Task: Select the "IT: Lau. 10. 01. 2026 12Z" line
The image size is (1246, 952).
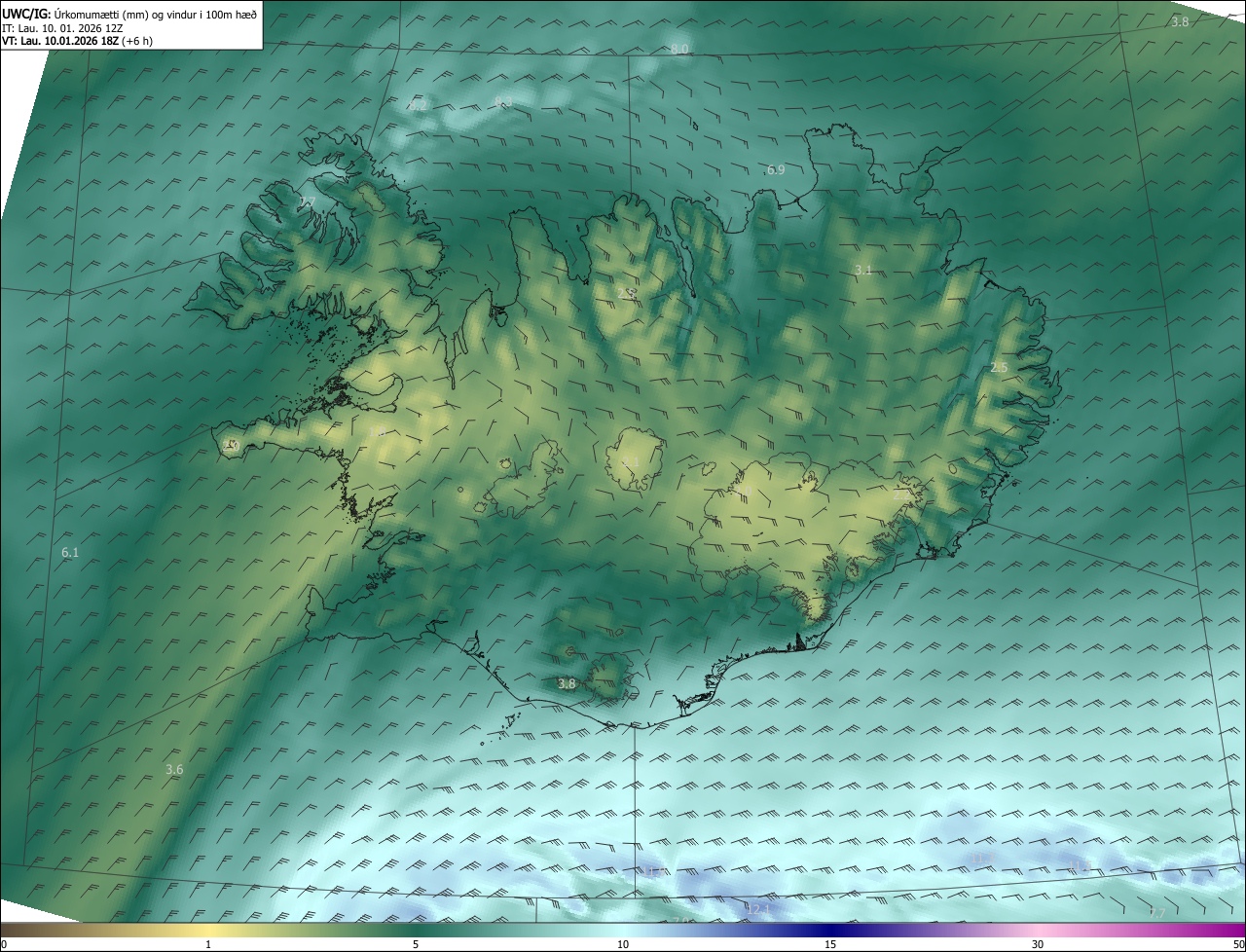Action: tap(62, 28)
